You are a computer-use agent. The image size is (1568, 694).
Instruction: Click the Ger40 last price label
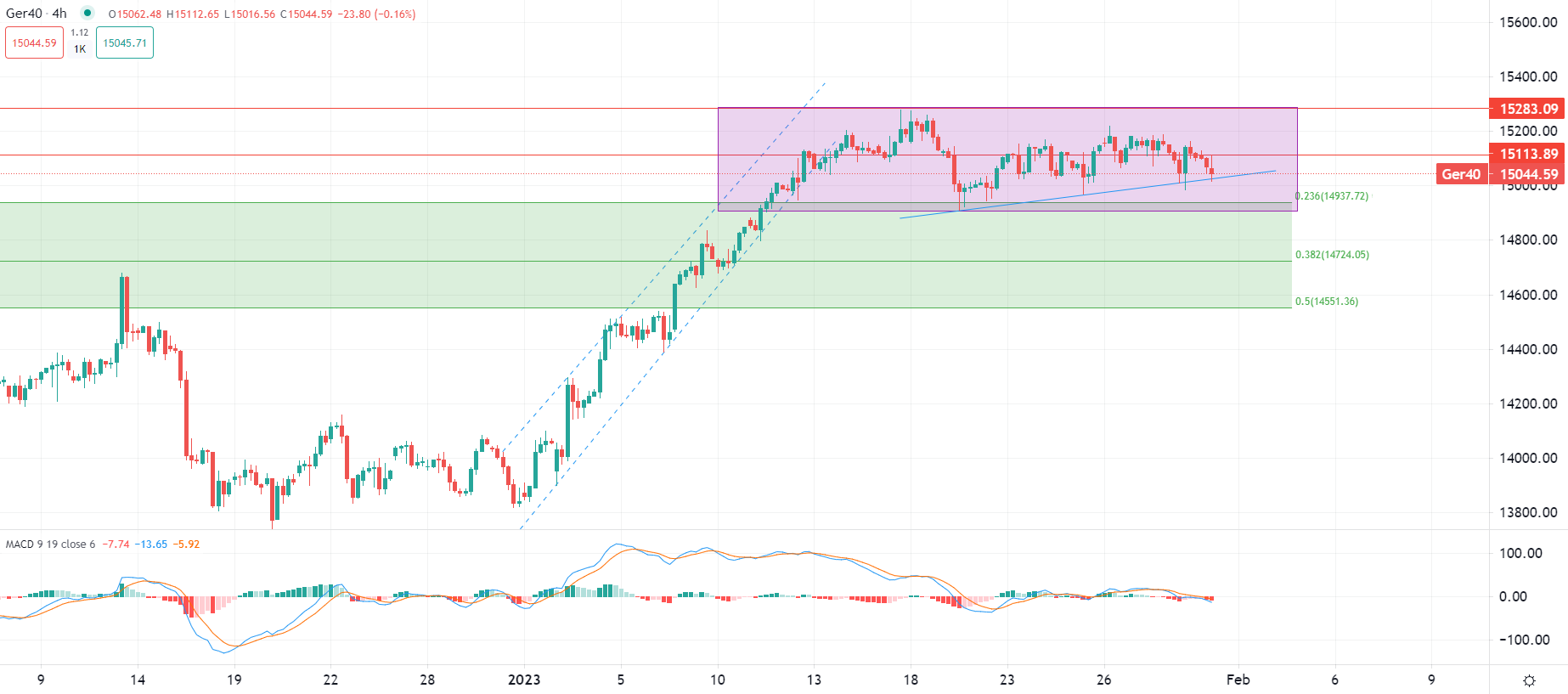1461,174
